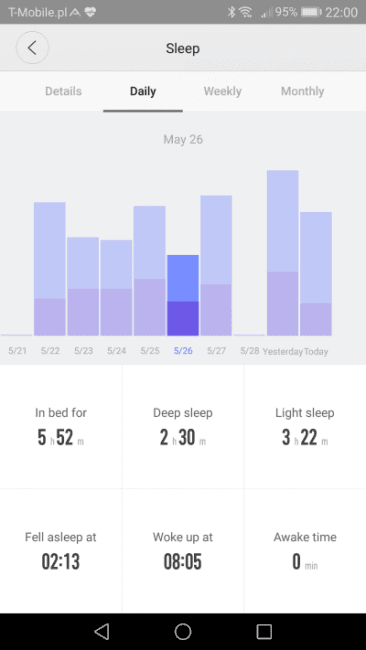Select the highlighted 5/26 sleep bar

tap(183, 295)
